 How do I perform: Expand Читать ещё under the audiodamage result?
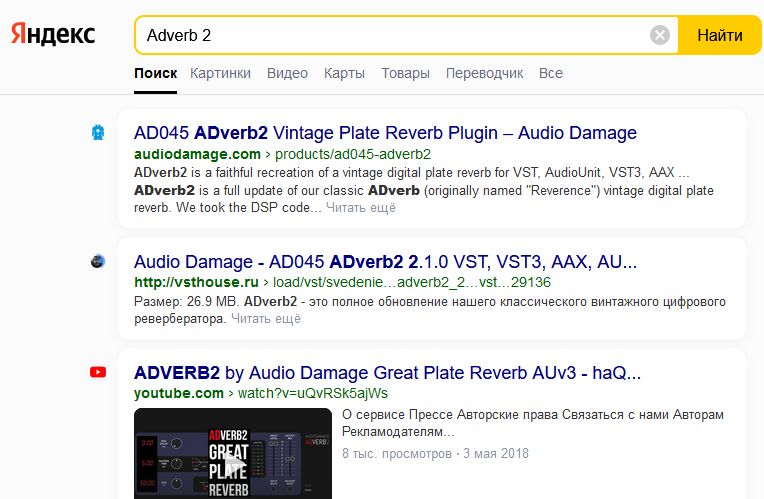coord(361,208)
